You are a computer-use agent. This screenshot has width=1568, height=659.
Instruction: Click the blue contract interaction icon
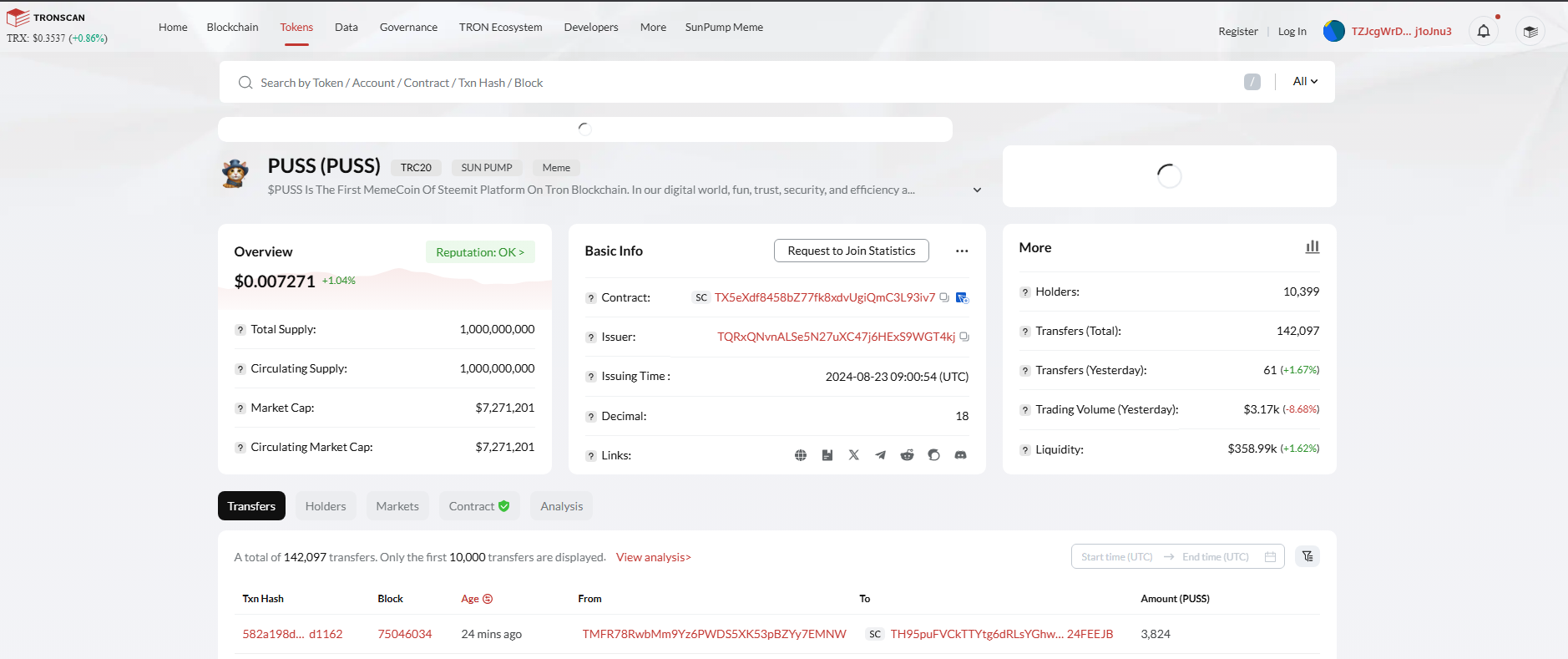(962, 297)
